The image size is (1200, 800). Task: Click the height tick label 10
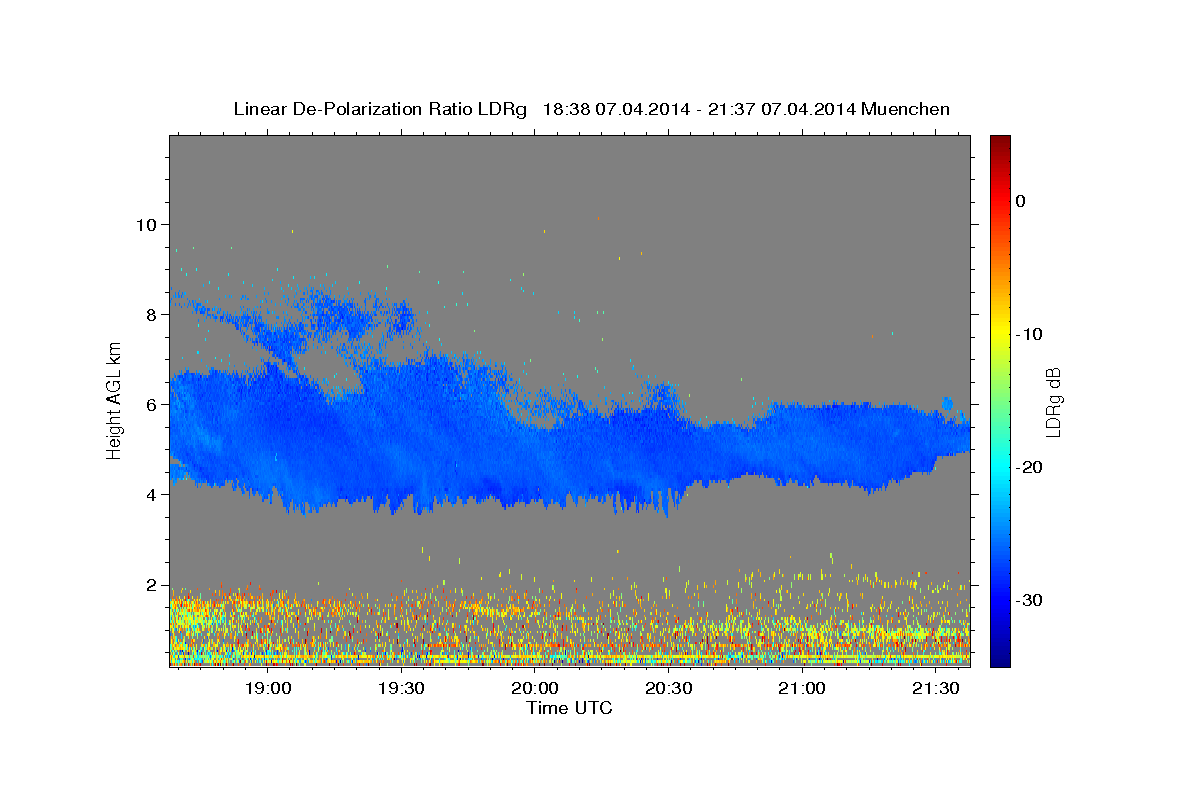[146, 224]
